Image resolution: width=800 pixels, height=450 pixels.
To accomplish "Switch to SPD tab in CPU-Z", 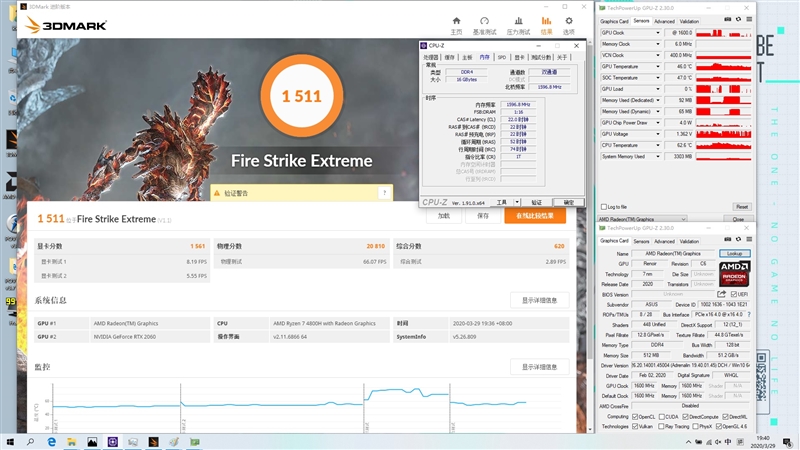I will [x=502, y=57].
